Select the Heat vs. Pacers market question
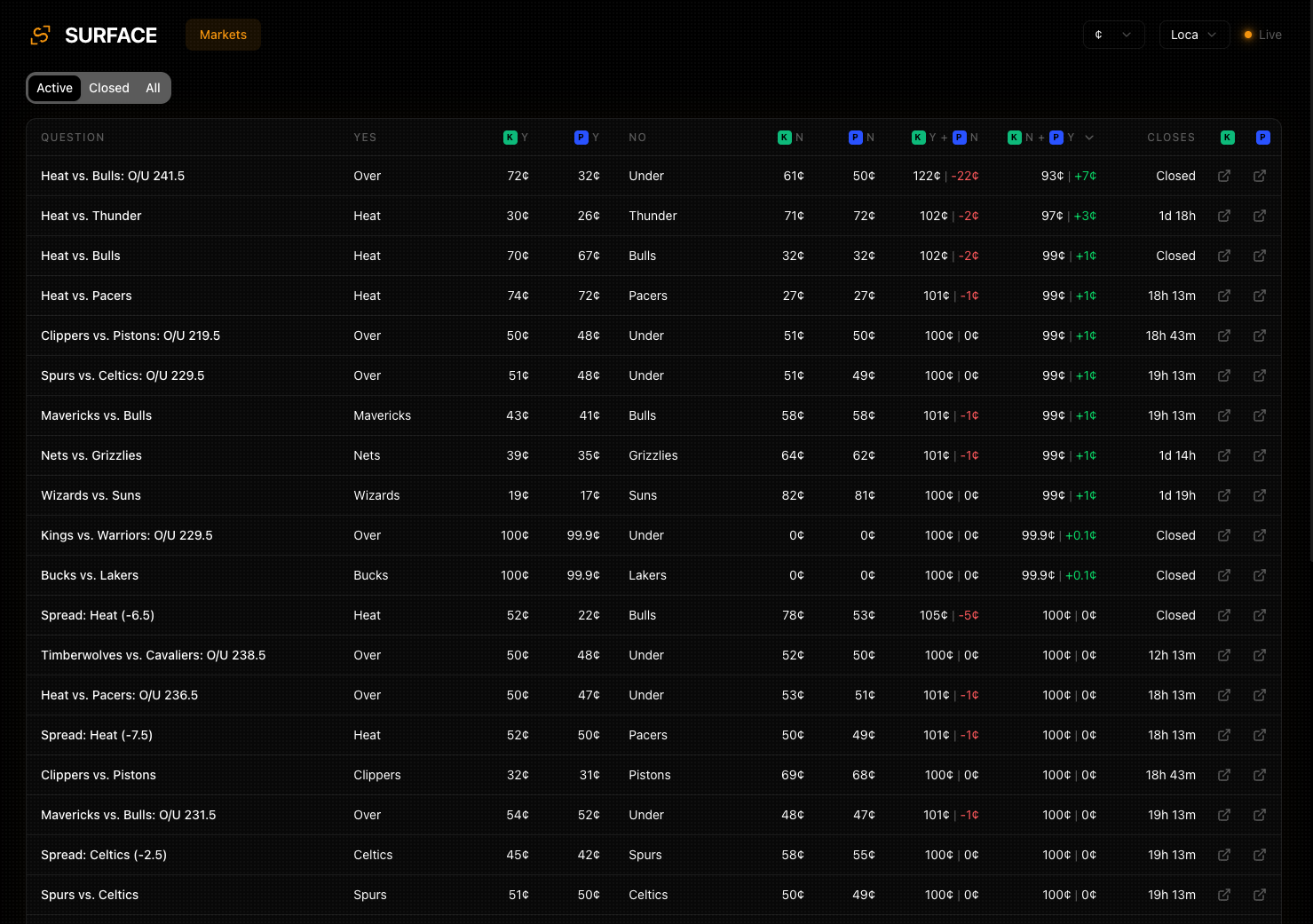This screenshot has width=1313, height=924. 86,296
